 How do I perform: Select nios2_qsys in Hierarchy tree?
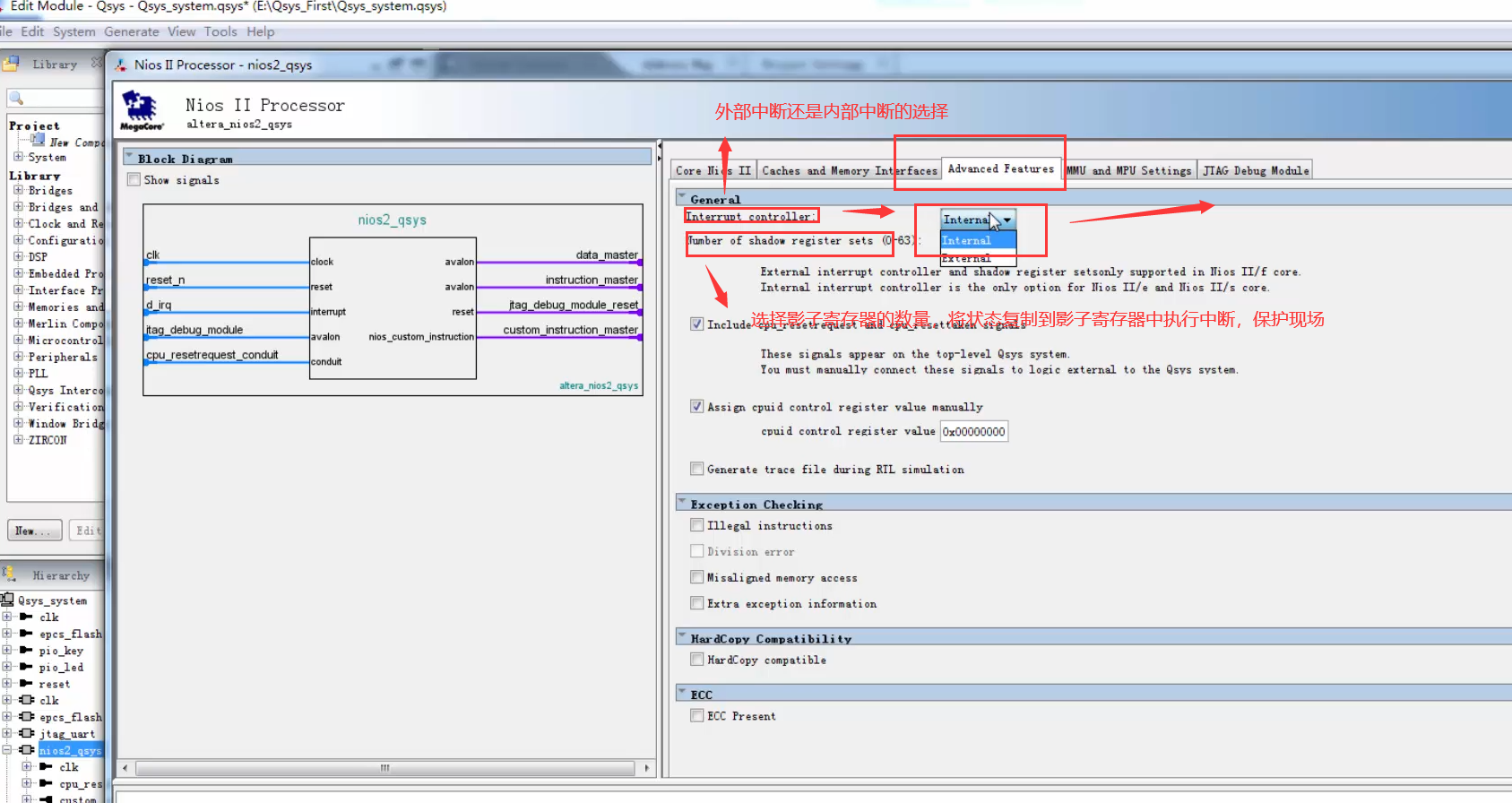70,750
